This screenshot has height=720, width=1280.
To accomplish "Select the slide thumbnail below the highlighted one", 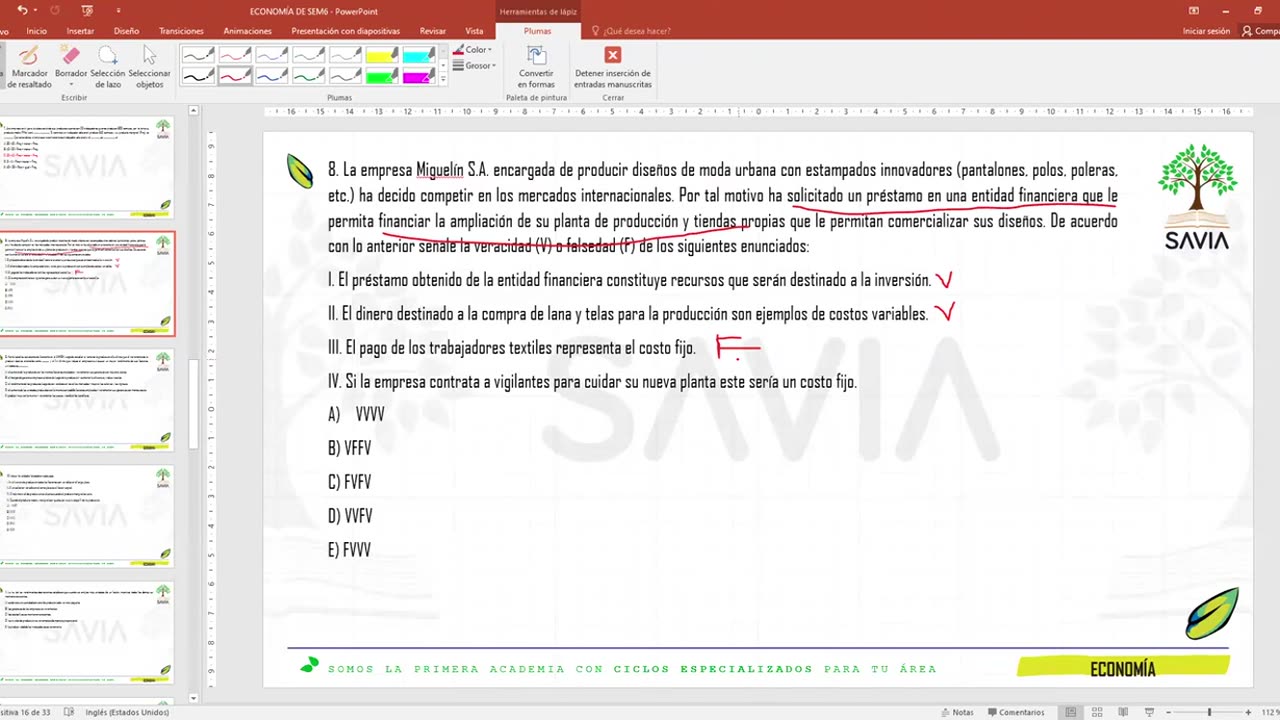I will pyautogui.click(x=87, y=401).
